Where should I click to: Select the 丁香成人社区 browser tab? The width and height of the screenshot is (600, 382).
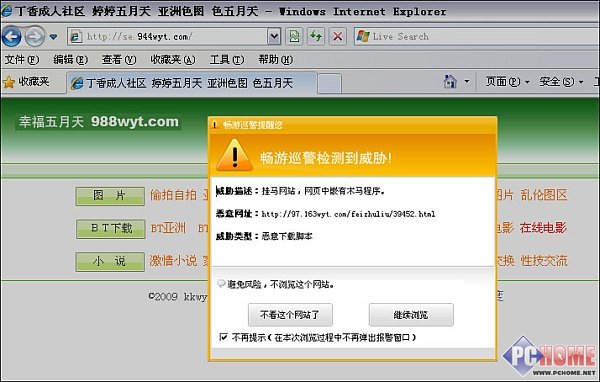pyautogui.click(x=192, y=83)
